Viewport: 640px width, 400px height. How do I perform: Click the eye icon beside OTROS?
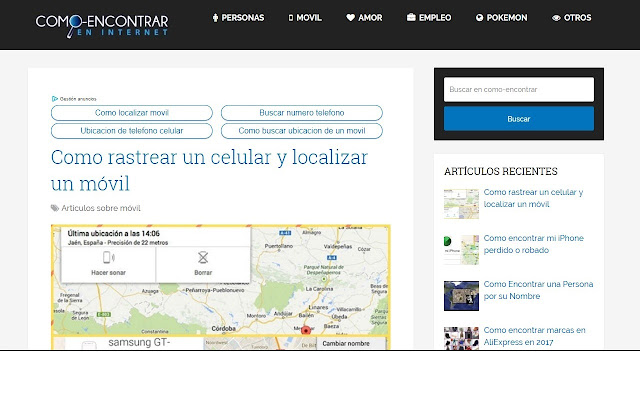(x=556, y=18)
